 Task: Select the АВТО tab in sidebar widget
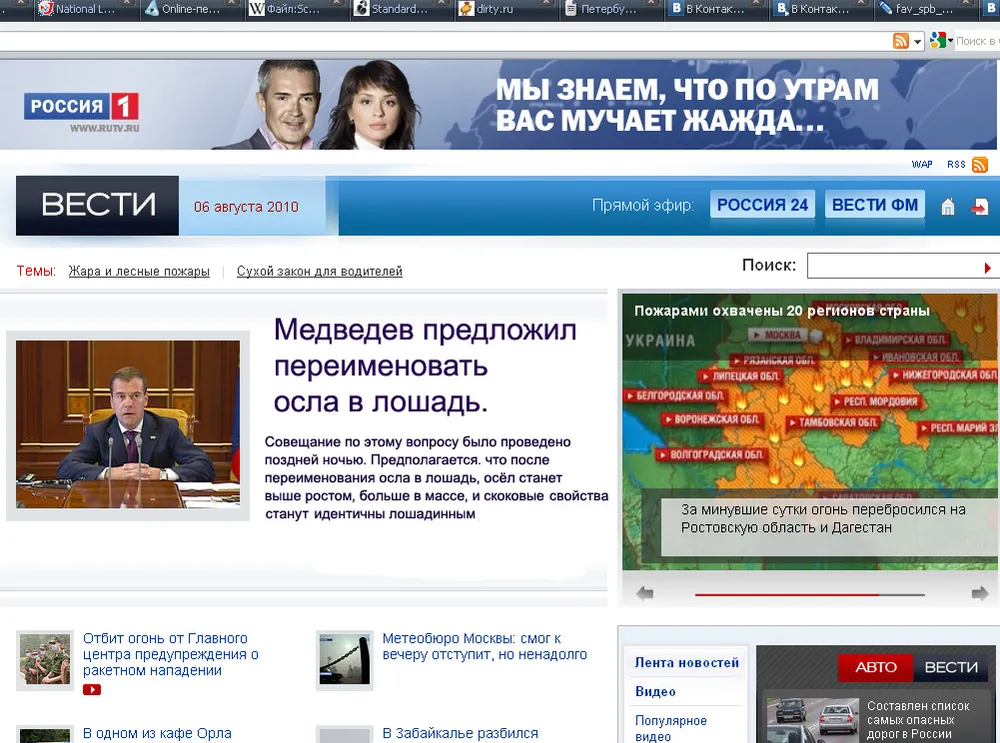click(875, 667)
